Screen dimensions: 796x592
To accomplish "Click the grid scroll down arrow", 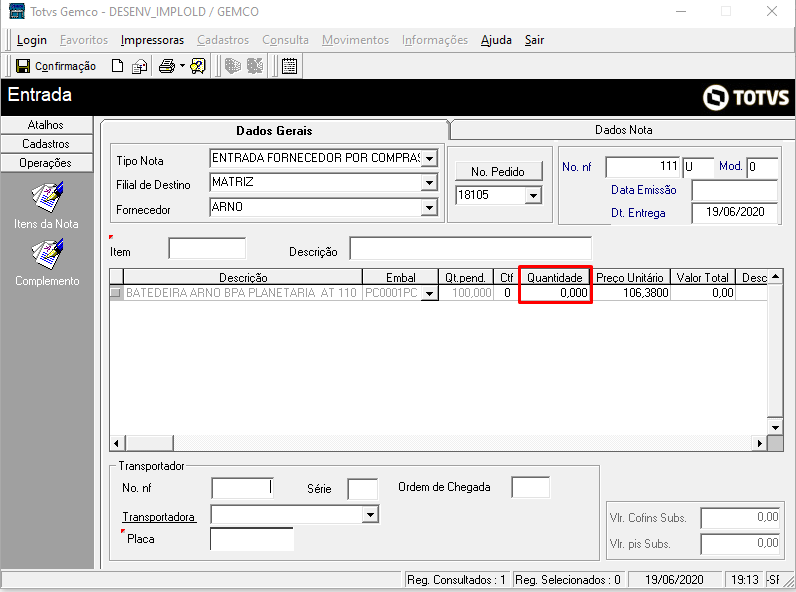I will pos(775,427).
